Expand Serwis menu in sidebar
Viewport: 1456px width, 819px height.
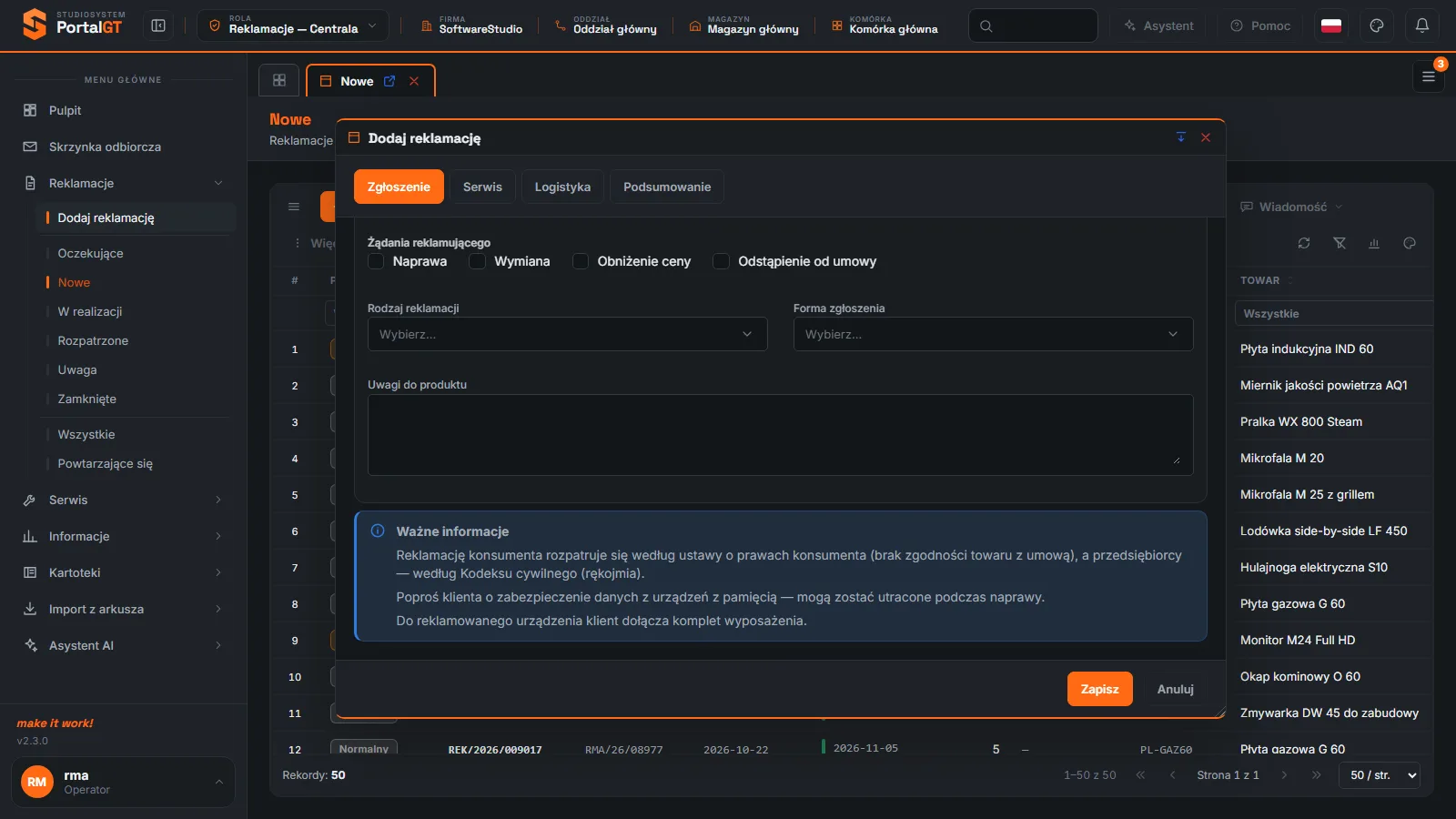pyautogui.click(x=124, y=500)
